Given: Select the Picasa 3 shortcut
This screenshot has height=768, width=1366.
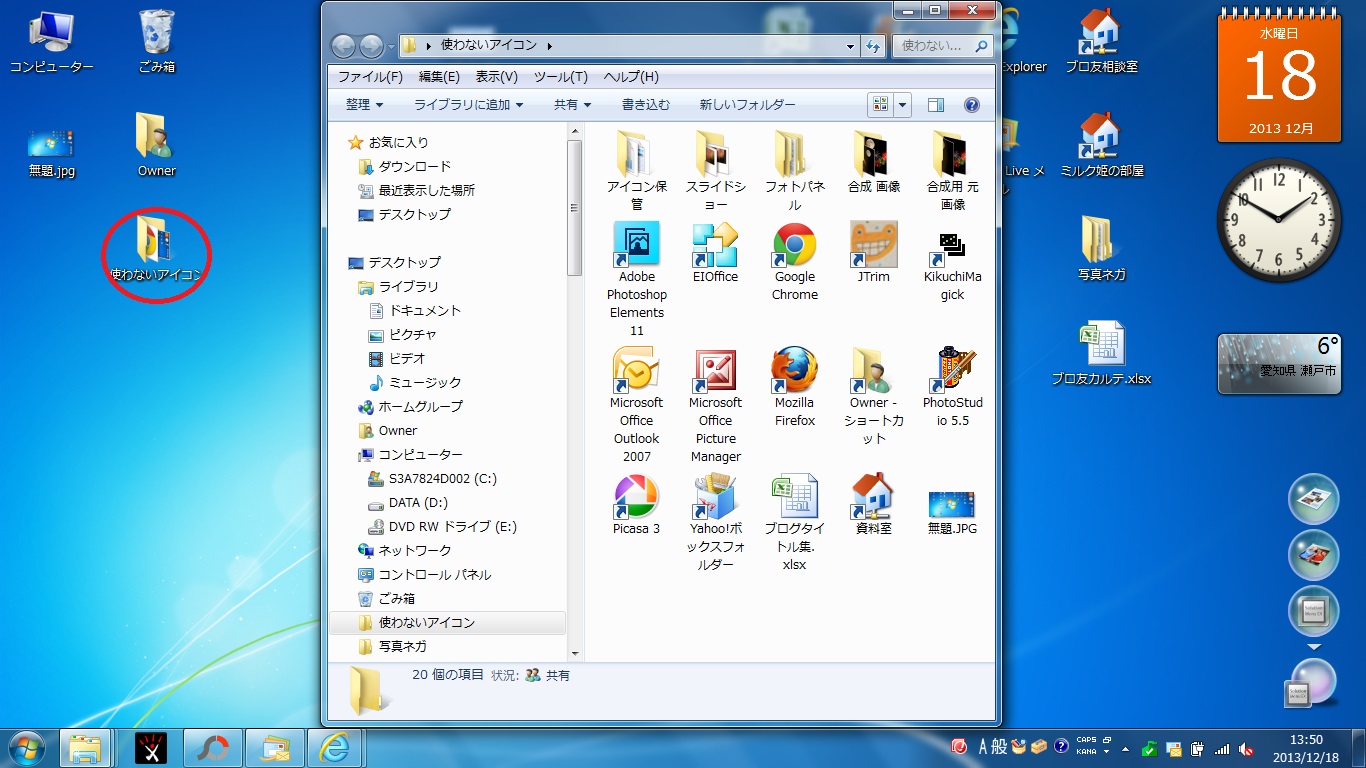Looking at the screenshot, I should click(636, 504).
